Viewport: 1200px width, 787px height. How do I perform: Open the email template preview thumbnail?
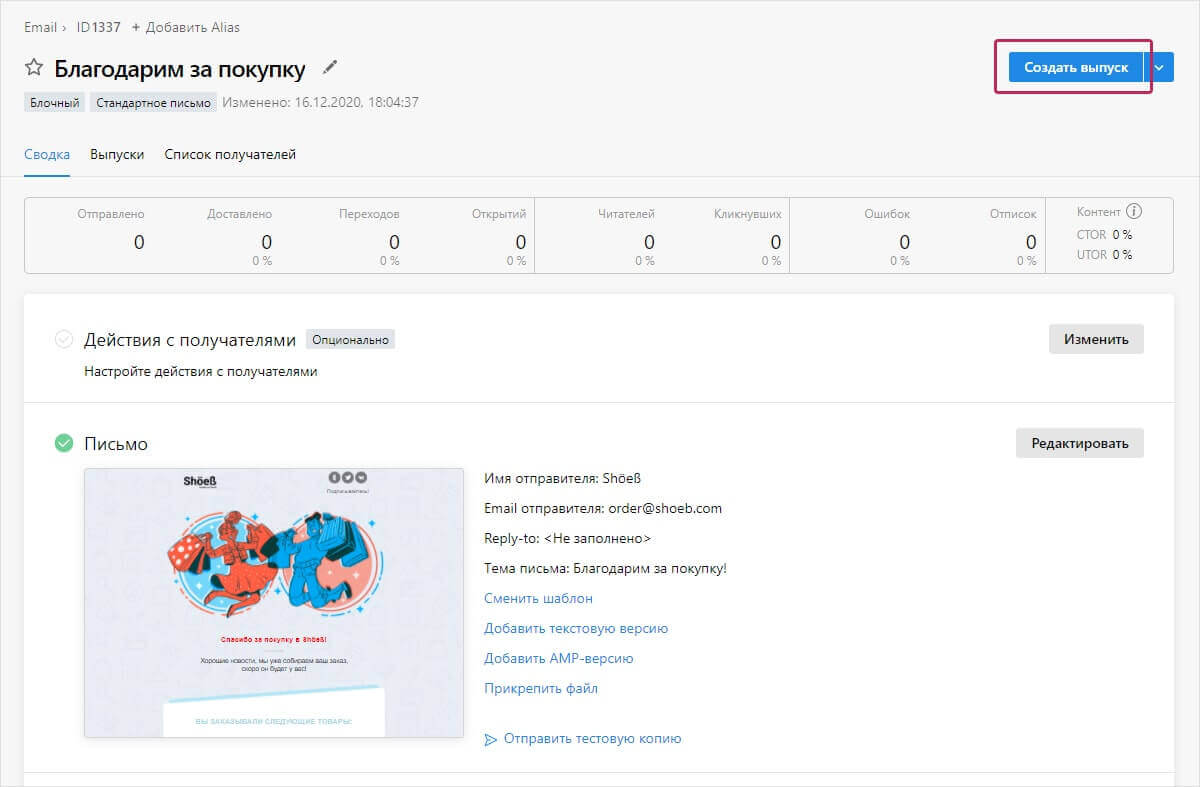tap(274, 602)
